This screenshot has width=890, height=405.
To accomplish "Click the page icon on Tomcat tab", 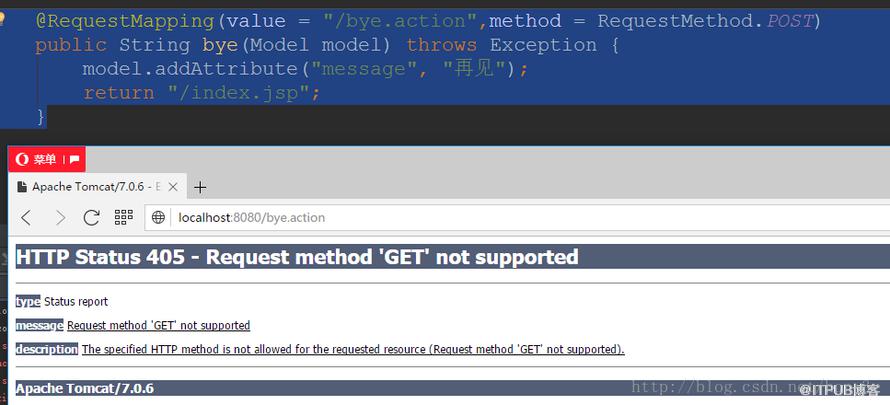I will click(x=22, y=187).
